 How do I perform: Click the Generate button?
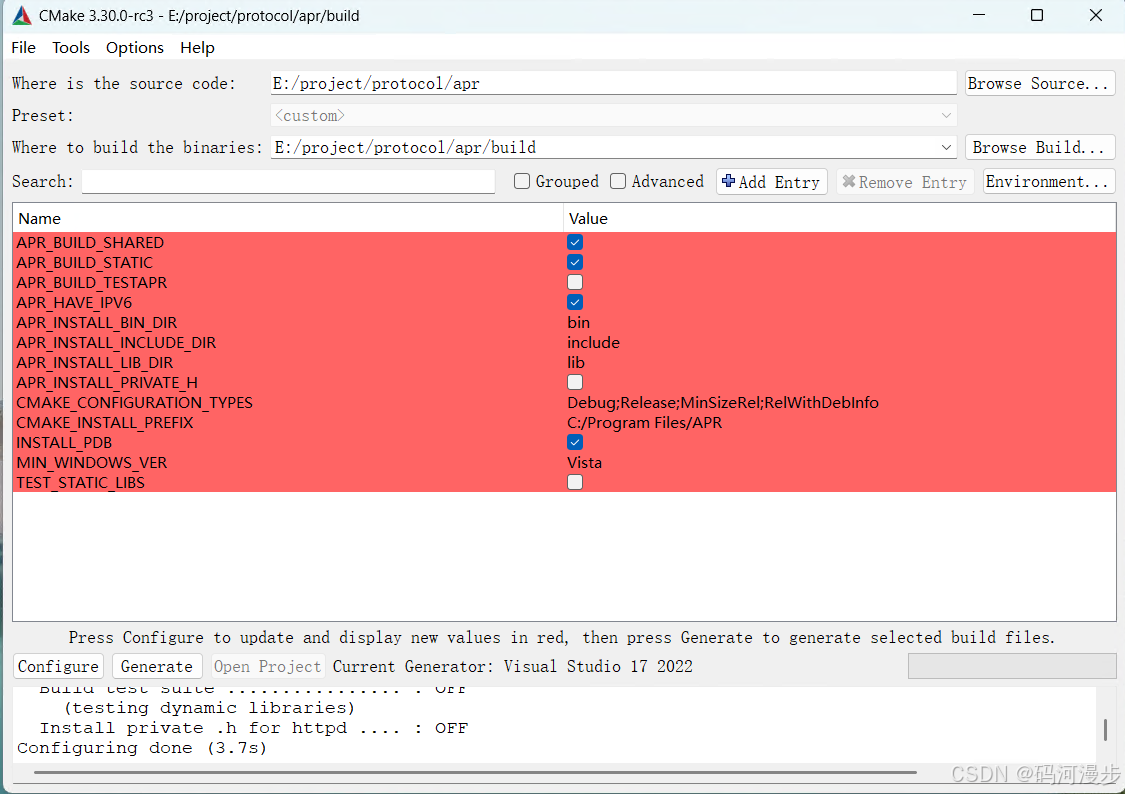pos(156,666)
